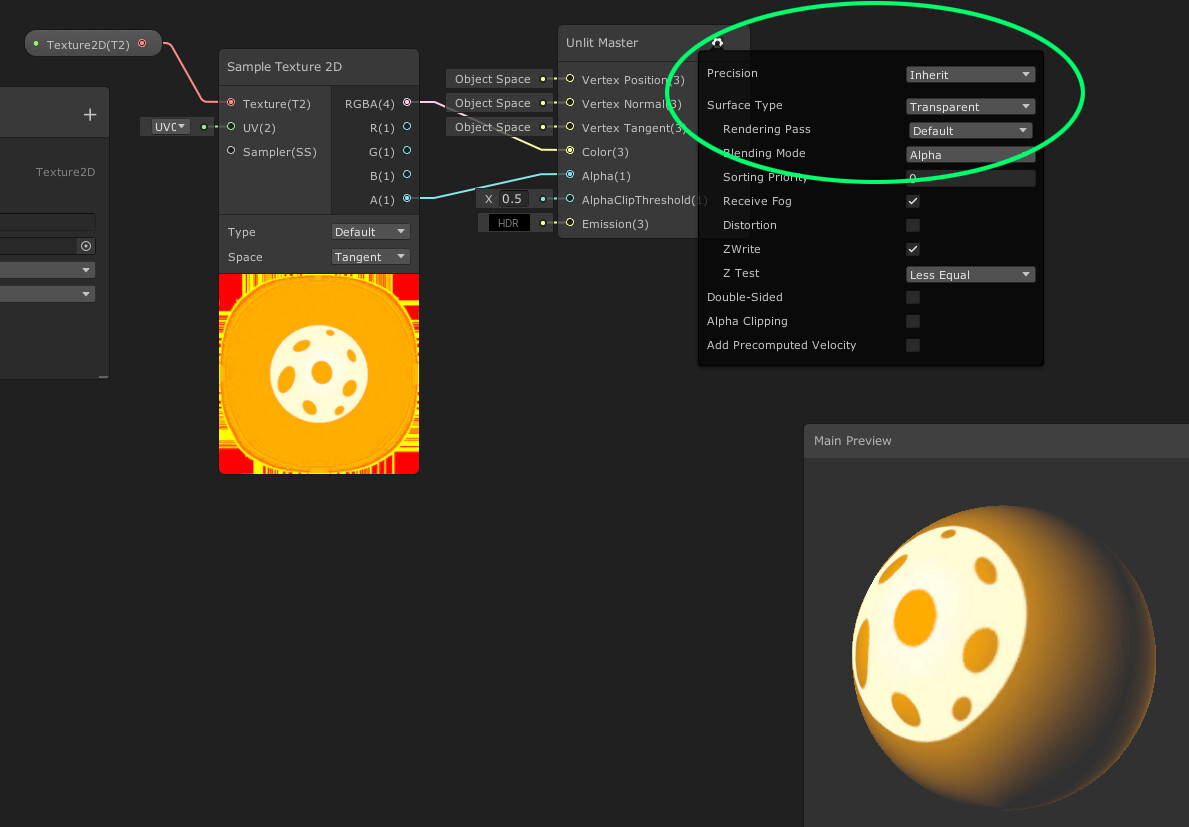Open the UV0 channel dropdown
The width and height of the screenshot is (1189, 827).
[x=170, y=127]
